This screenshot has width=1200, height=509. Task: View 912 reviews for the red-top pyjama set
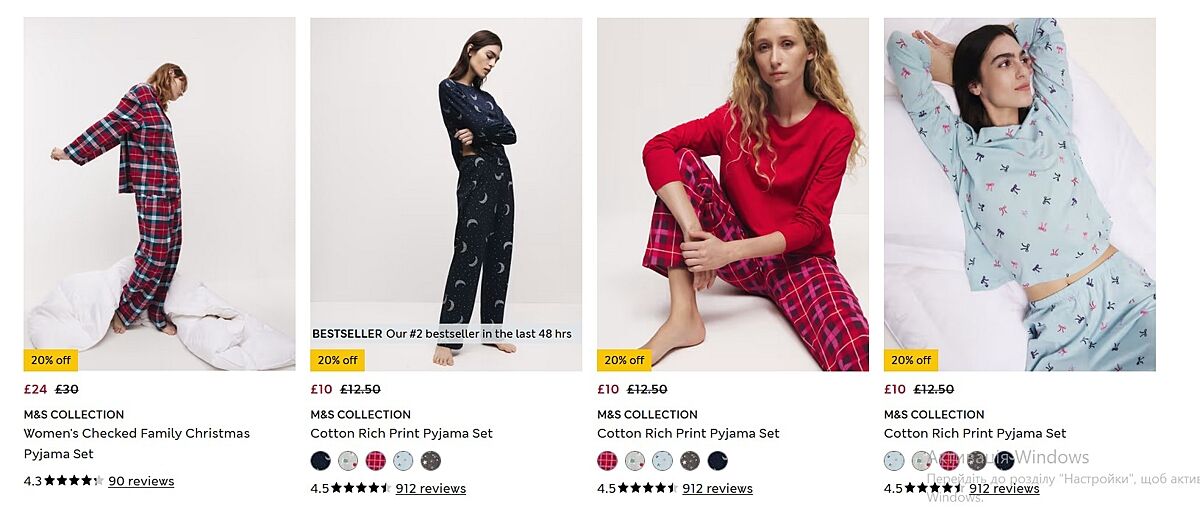pos(717,489)
